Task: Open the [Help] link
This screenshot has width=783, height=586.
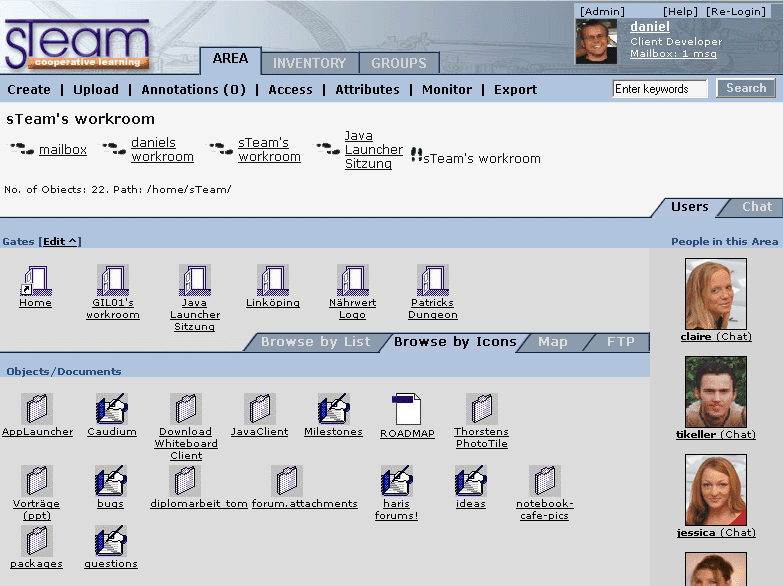Action: click(x=680, y=11)
